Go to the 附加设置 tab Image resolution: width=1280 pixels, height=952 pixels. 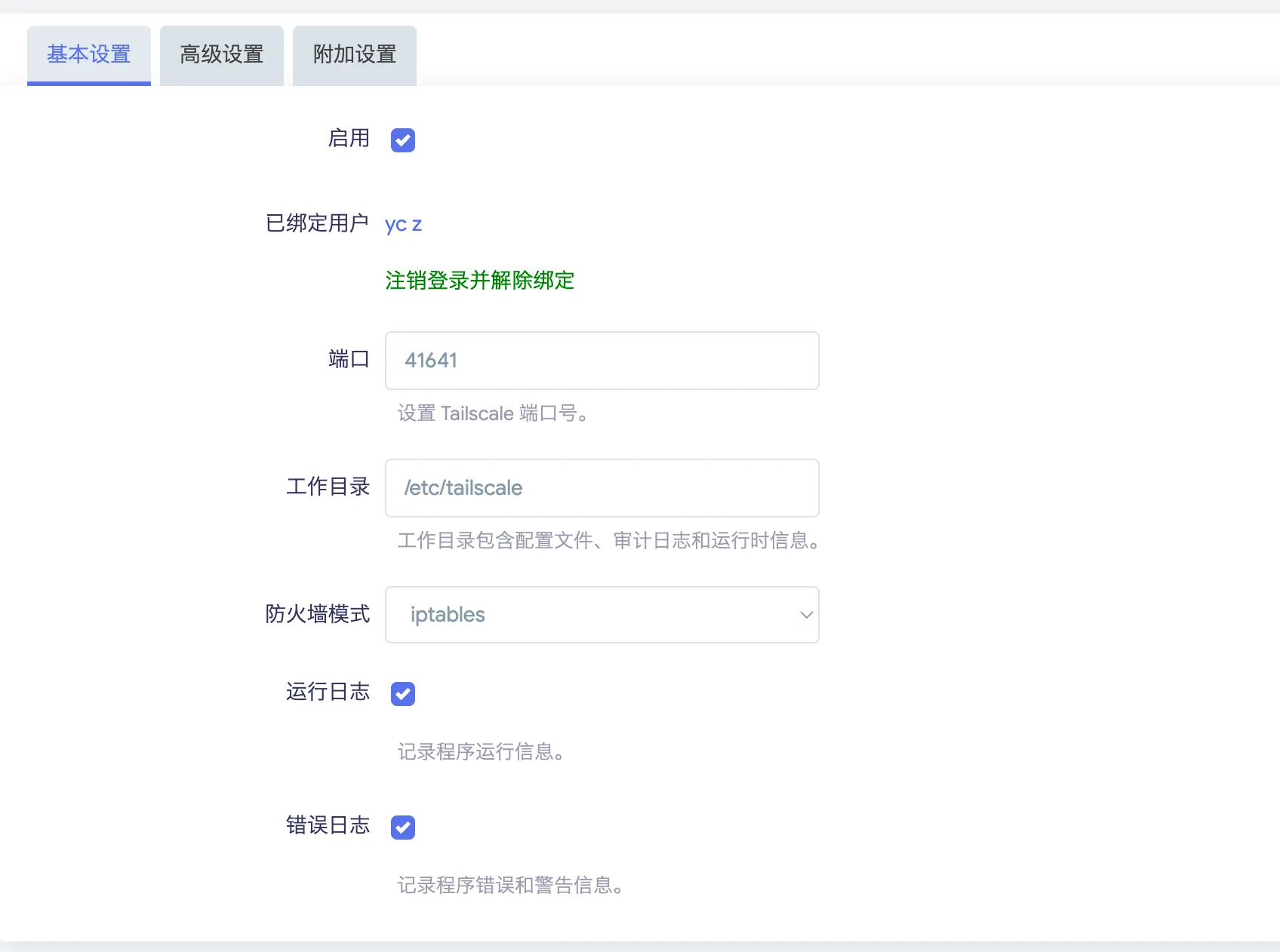click(x=355, y=55)
